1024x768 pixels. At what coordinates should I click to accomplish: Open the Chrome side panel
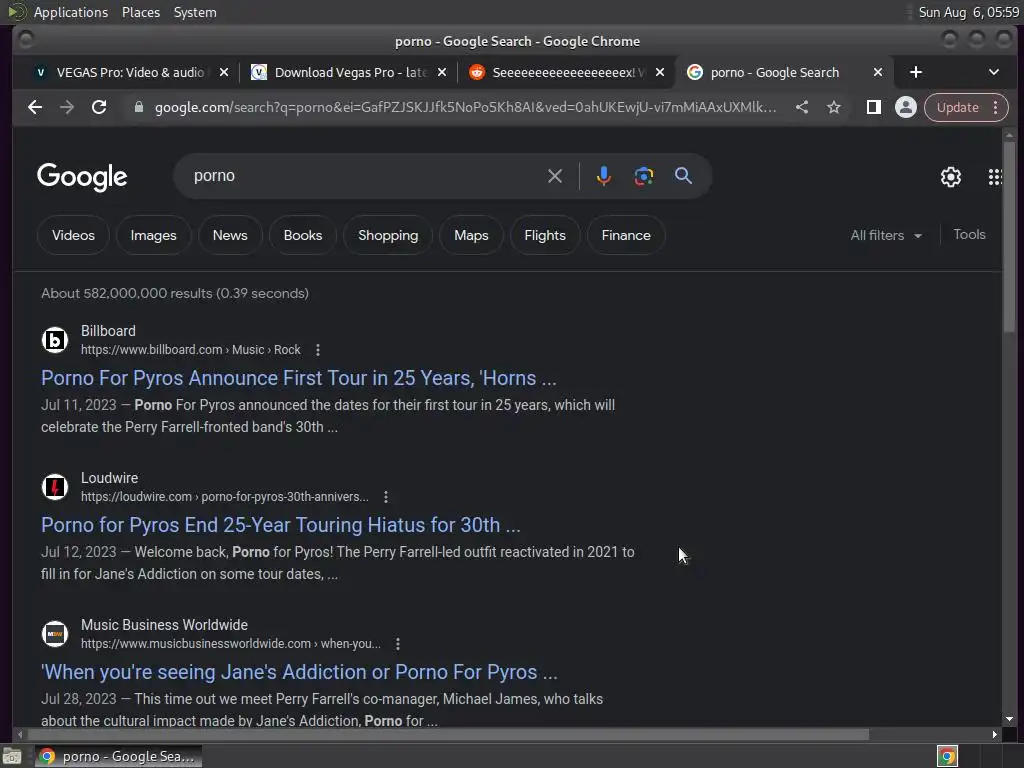873,107
